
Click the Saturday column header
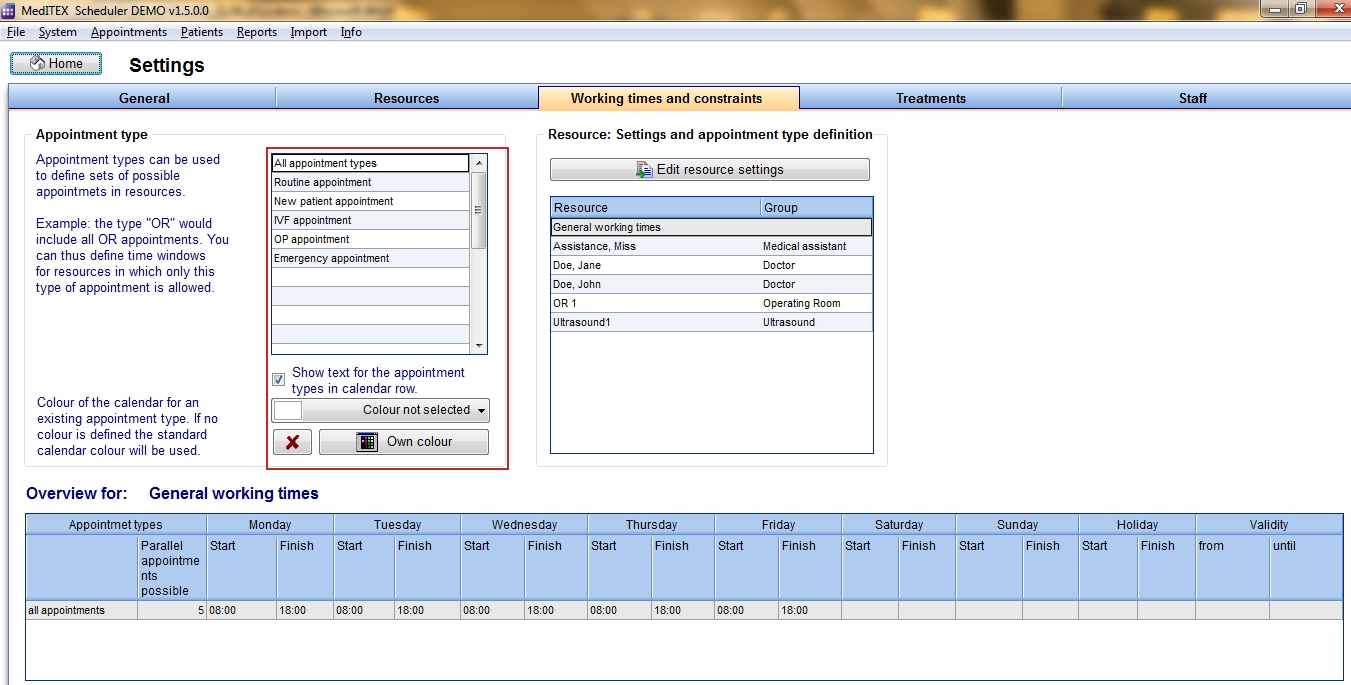click(x=898, y=524)
